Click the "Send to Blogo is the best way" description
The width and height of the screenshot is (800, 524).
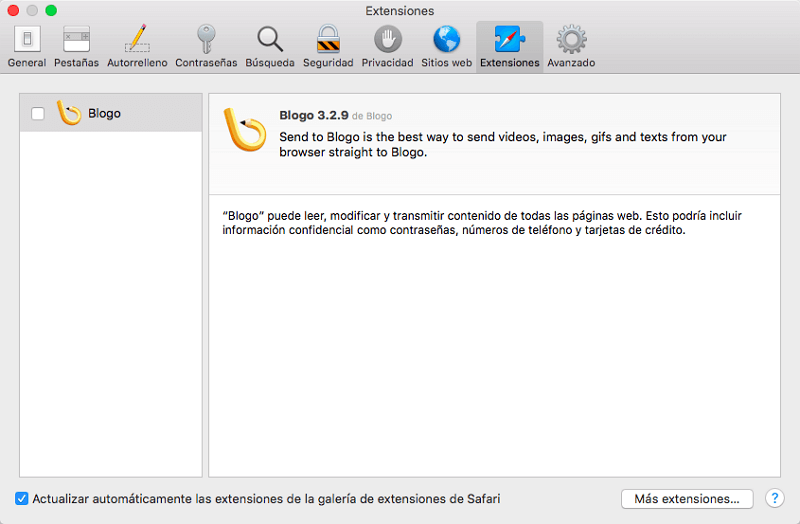click(503, 144)
